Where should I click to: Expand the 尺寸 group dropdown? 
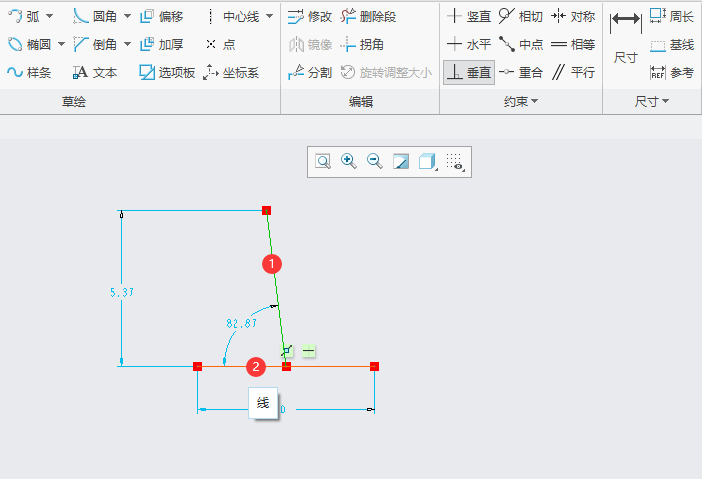pos(652,102)
